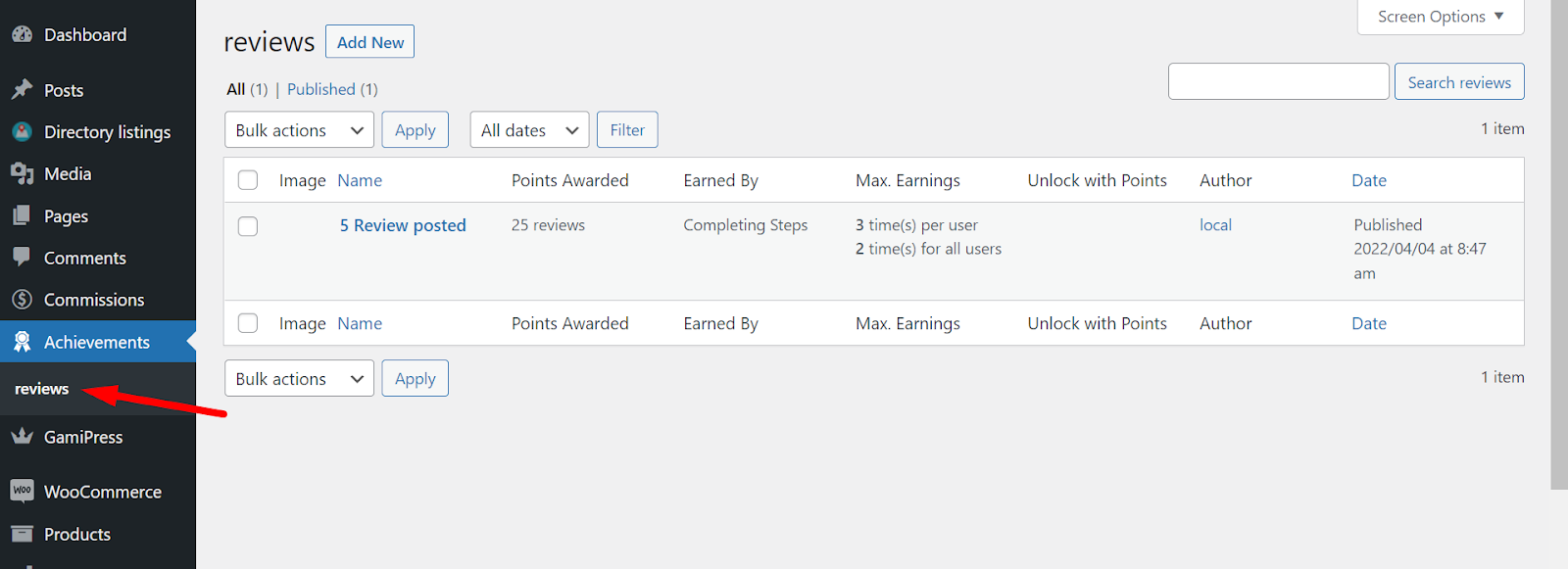
Task: Click the Comments speech bubble icon
Action: 22,258
